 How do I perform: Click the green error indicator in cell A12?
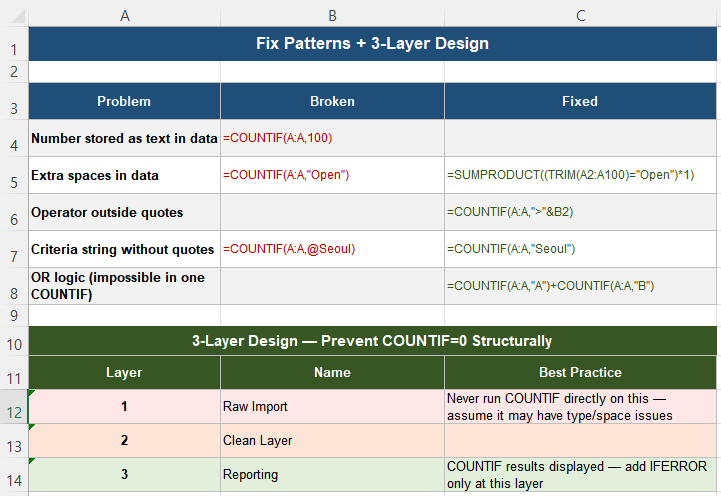[31, 393]
